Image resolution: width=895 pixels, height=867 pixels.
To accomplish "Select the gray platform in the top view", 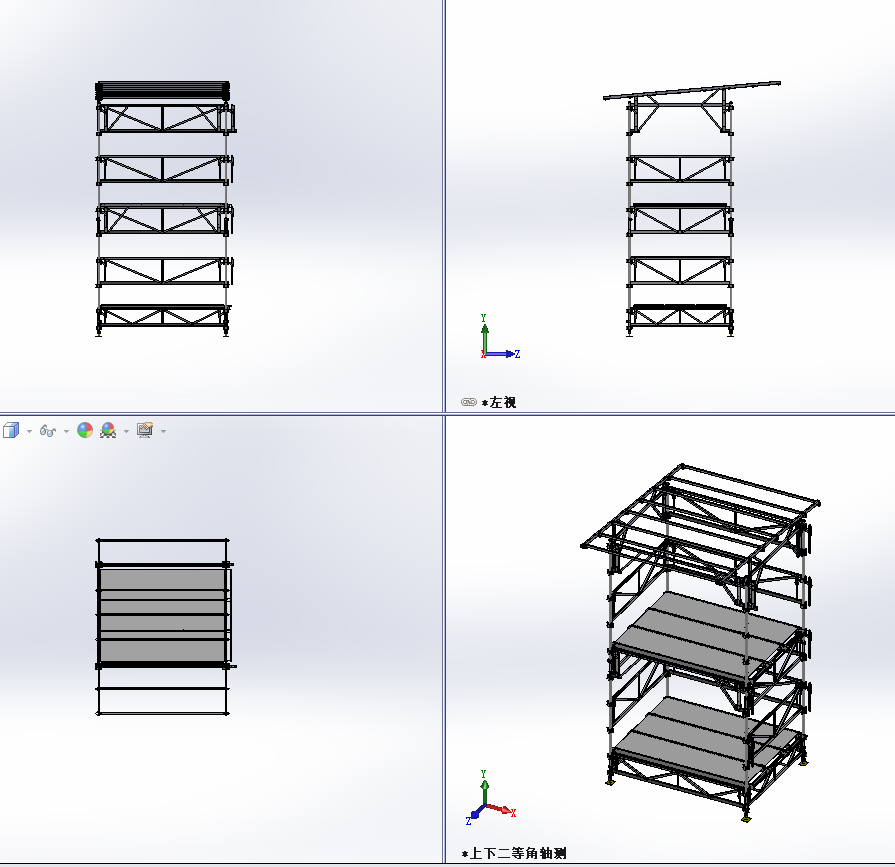I will (163, 615).
